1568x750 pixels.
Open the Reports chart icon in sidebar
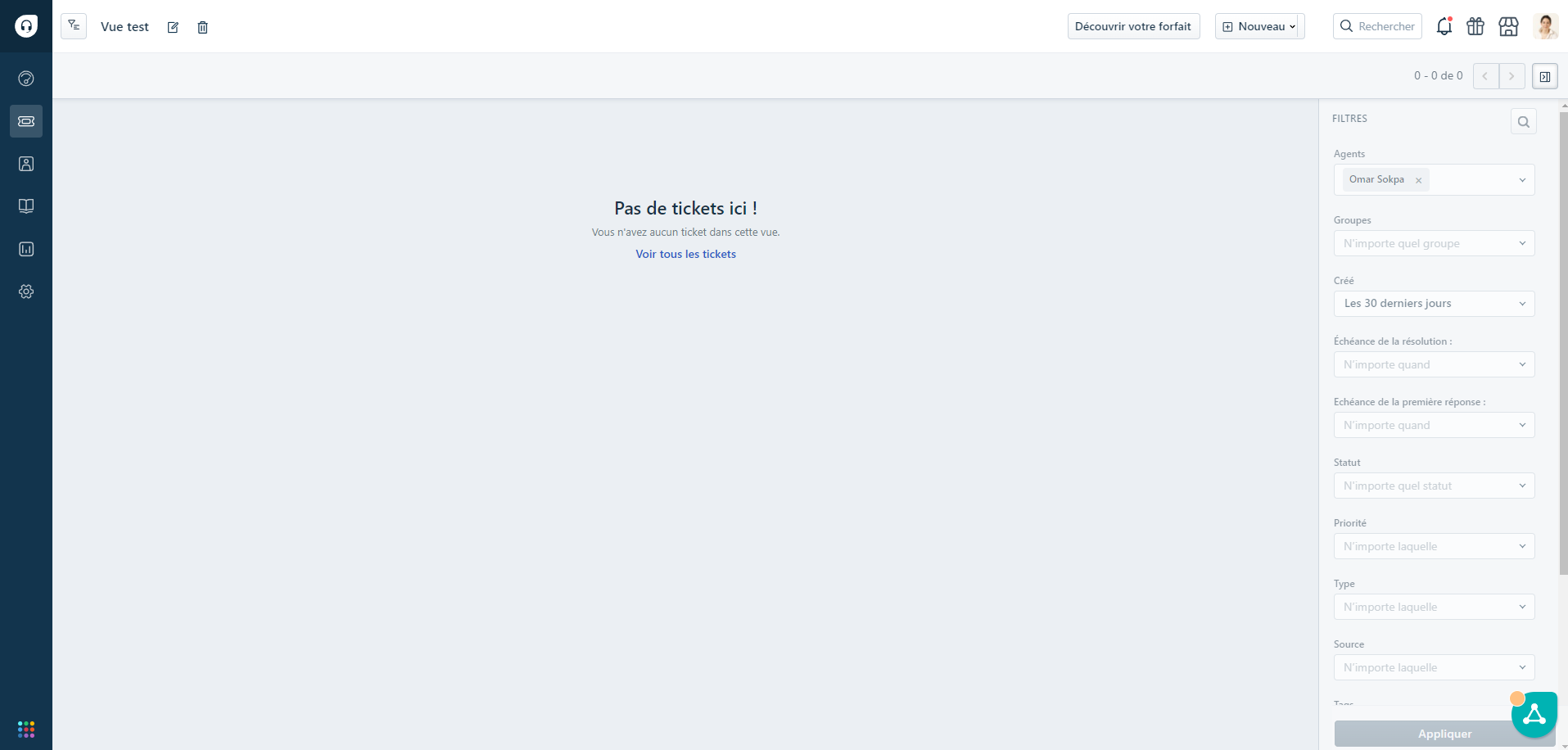pos(26,249)
